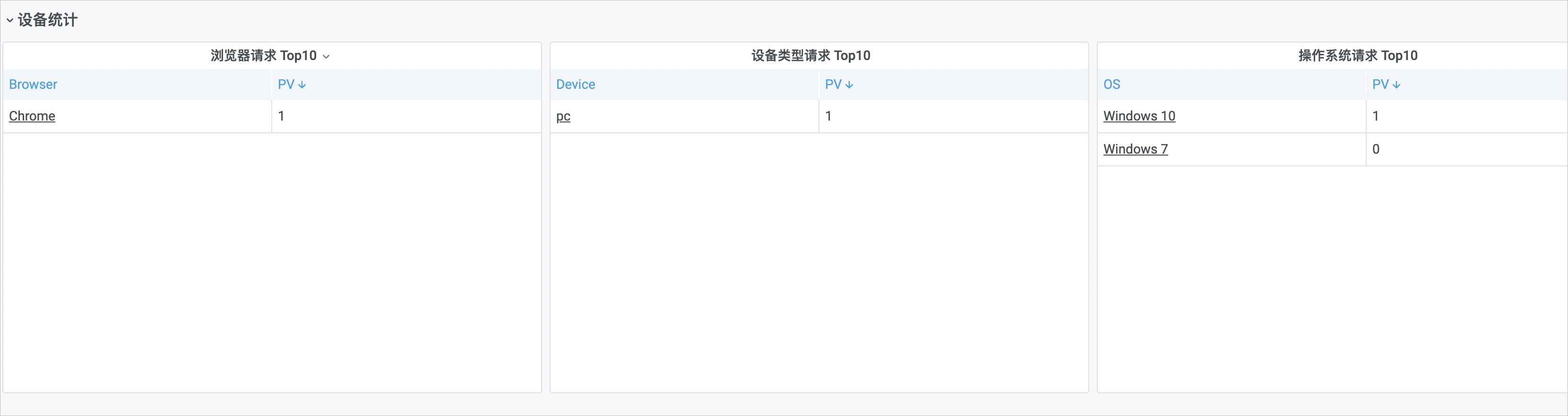Open the 浏览器请求 Top10 panel dropdown arrow
The height and width of the screenshot is (416, 1568).
click(x=326, y=57)
